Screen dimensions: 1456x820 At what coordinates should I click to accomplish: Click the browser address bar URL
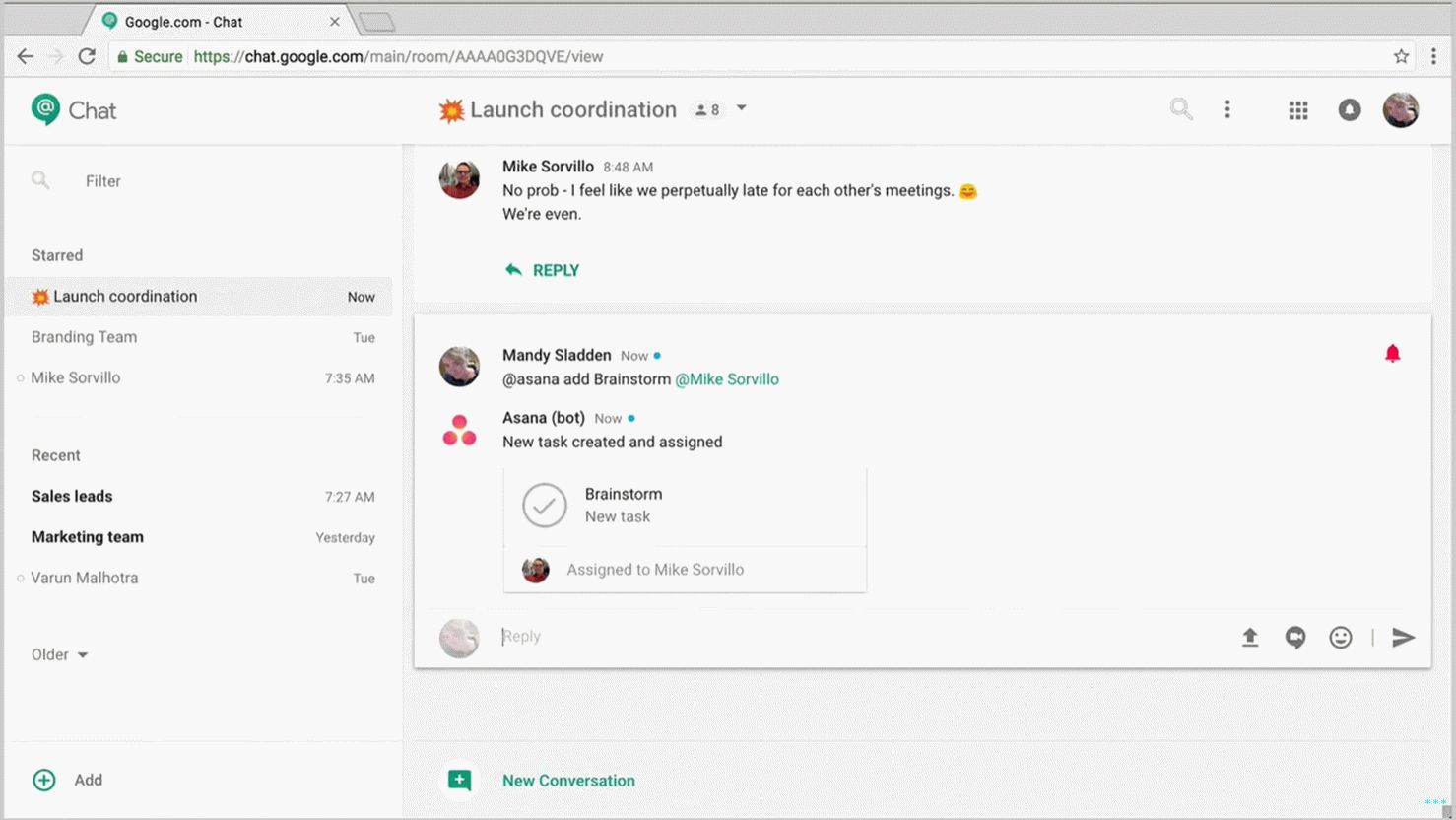tap(398, 56)
